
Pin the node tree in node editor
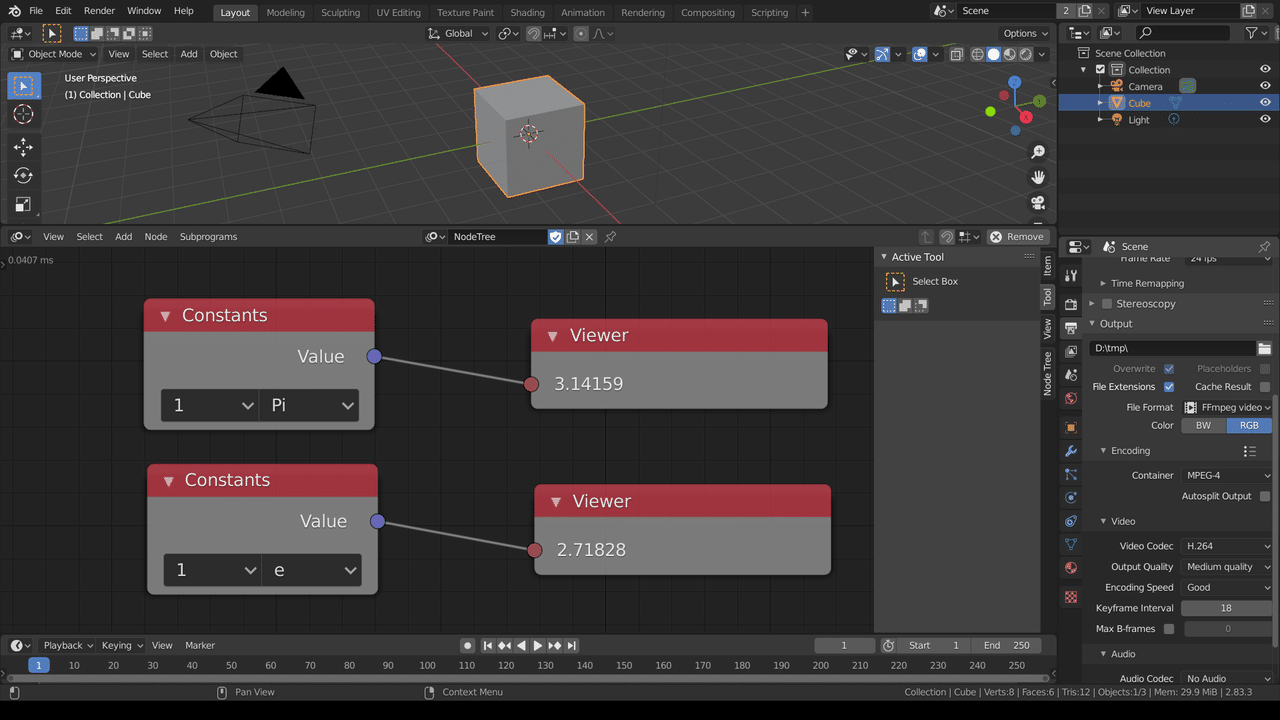610,237
